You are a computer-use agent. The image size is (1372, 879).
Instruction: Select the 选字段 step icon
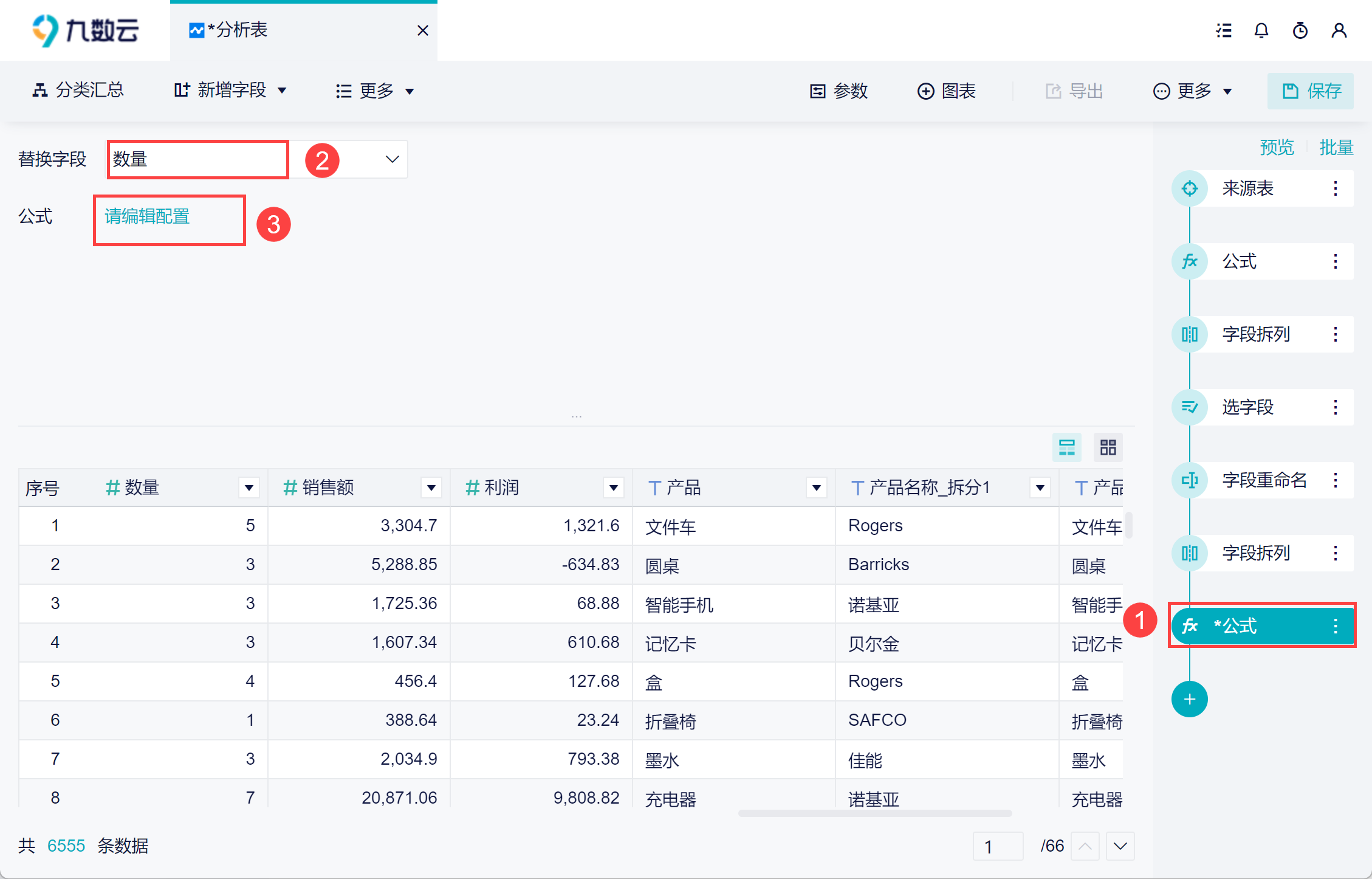pos(1189,407)
